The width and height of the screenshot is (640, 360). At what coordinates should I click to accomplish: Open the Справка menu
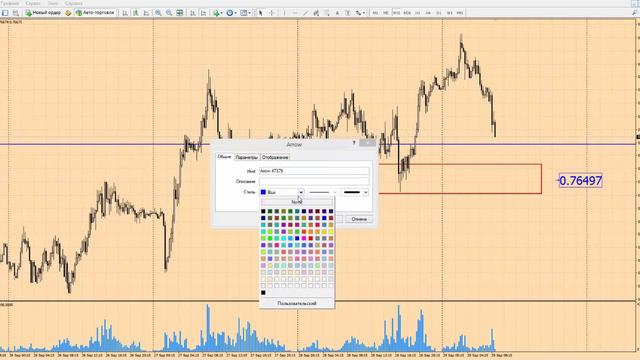[x=74, y=3]
